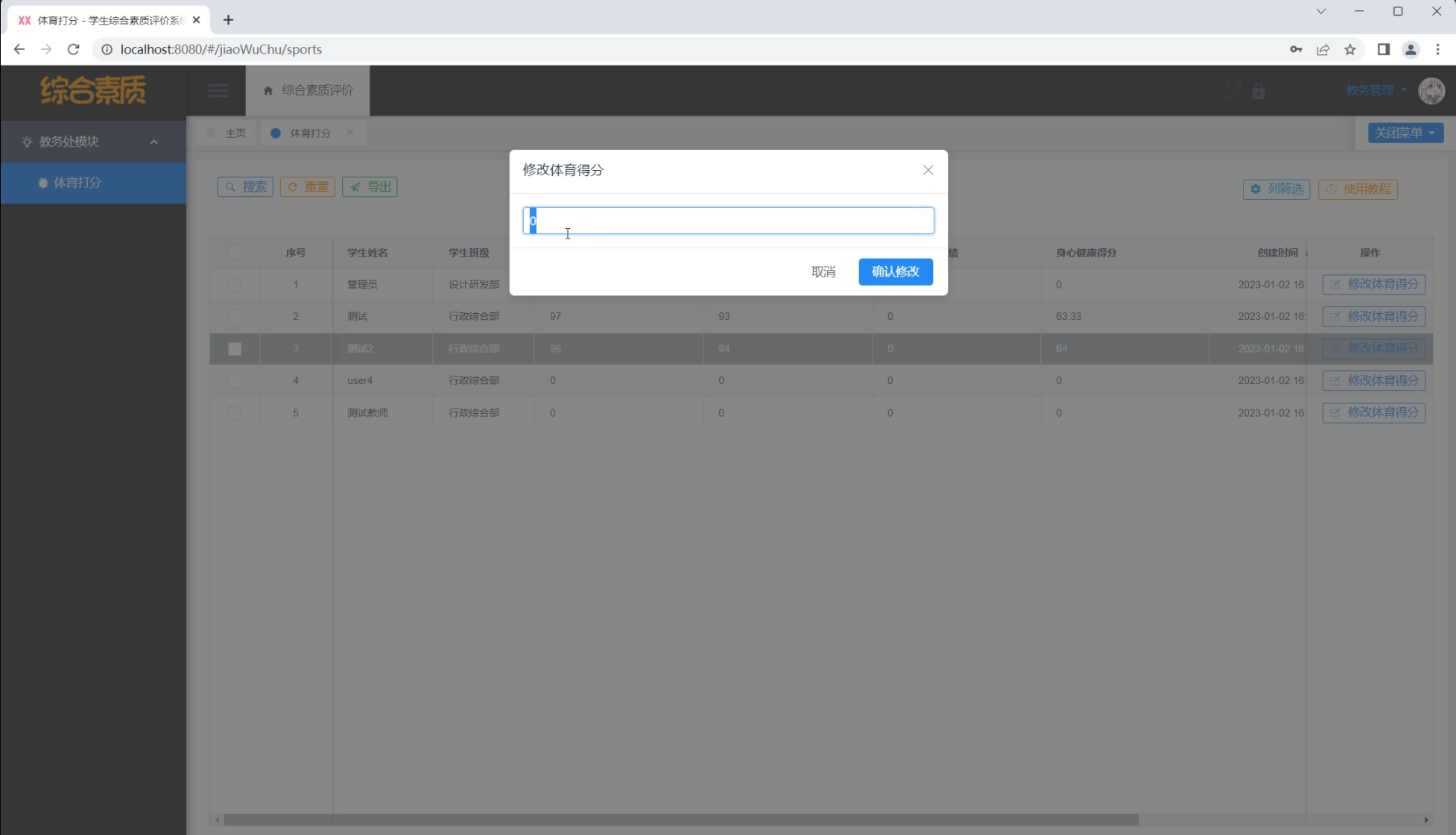Viewport: 1456px width, 835px height.
Task: Click the user avatar at top right
Action: [x=1431, y=91]
